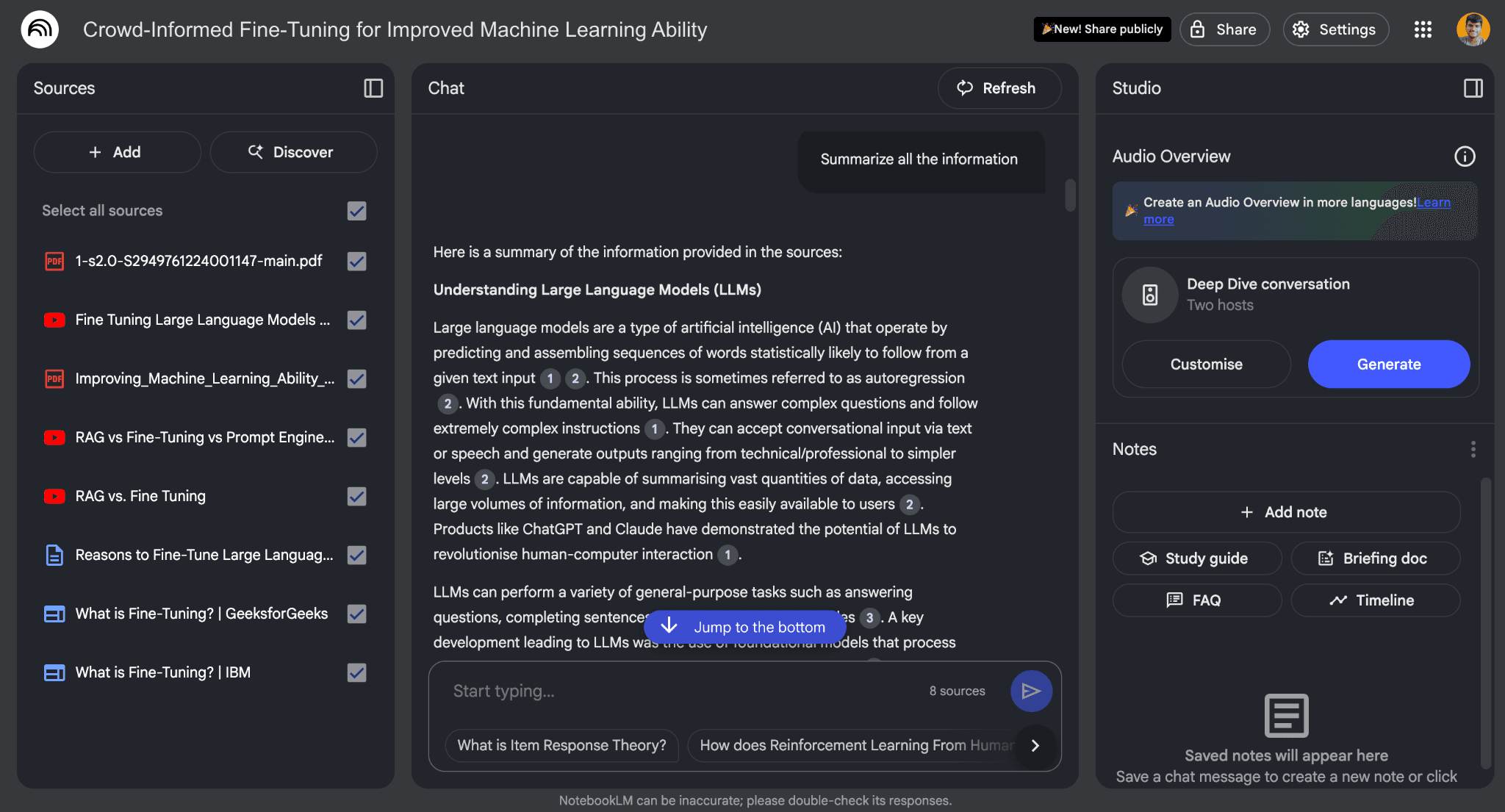
Task: Click the Learn more link
Action: click(x=1433, y=203)
